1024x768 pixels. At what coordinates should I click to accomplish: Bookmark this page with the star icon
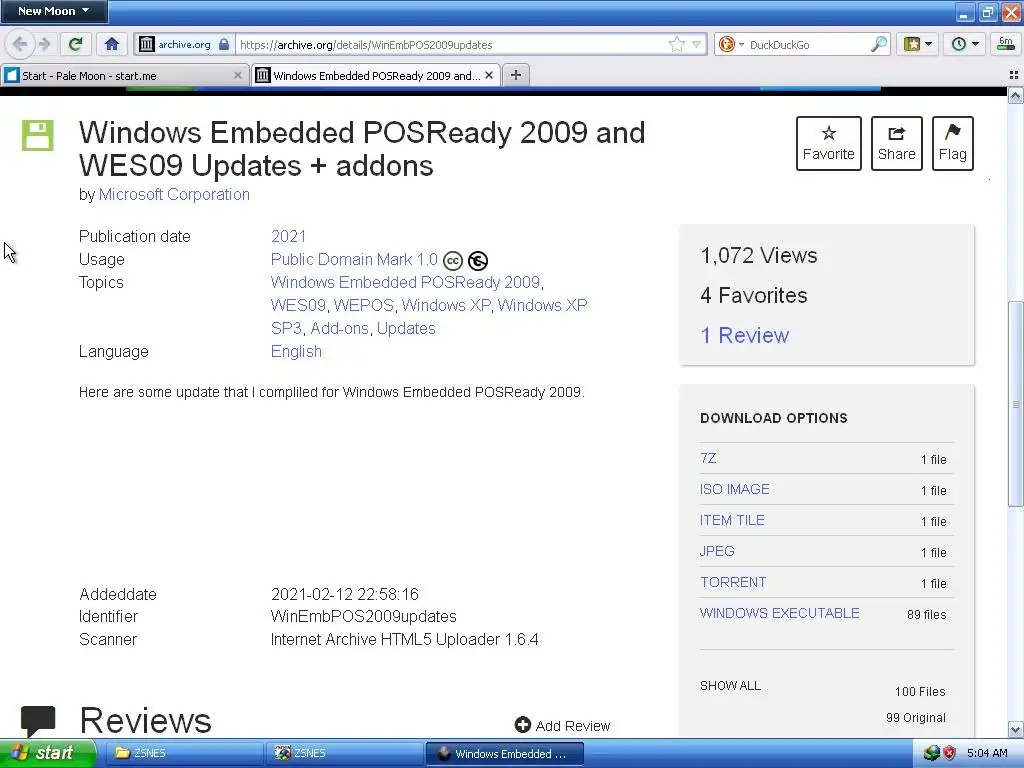[x=677, y=44]
